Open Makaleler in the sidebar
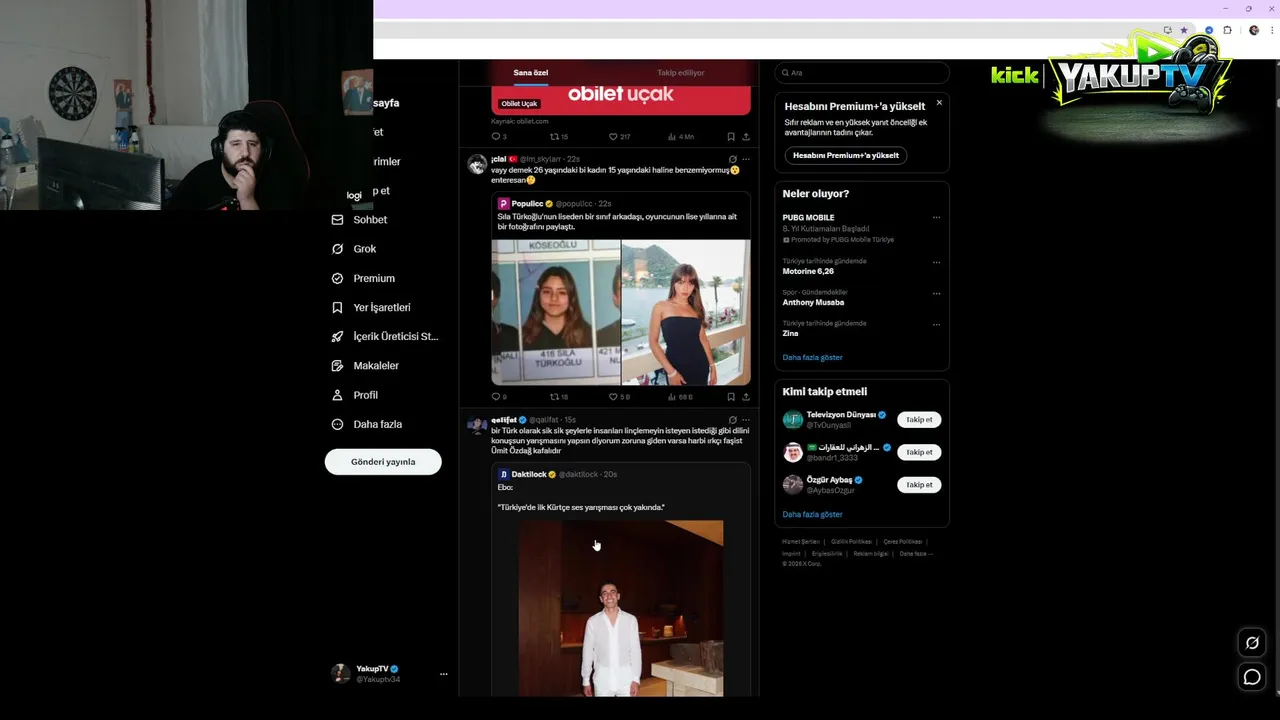1280x720 pixels. click(x=365, y=366)
